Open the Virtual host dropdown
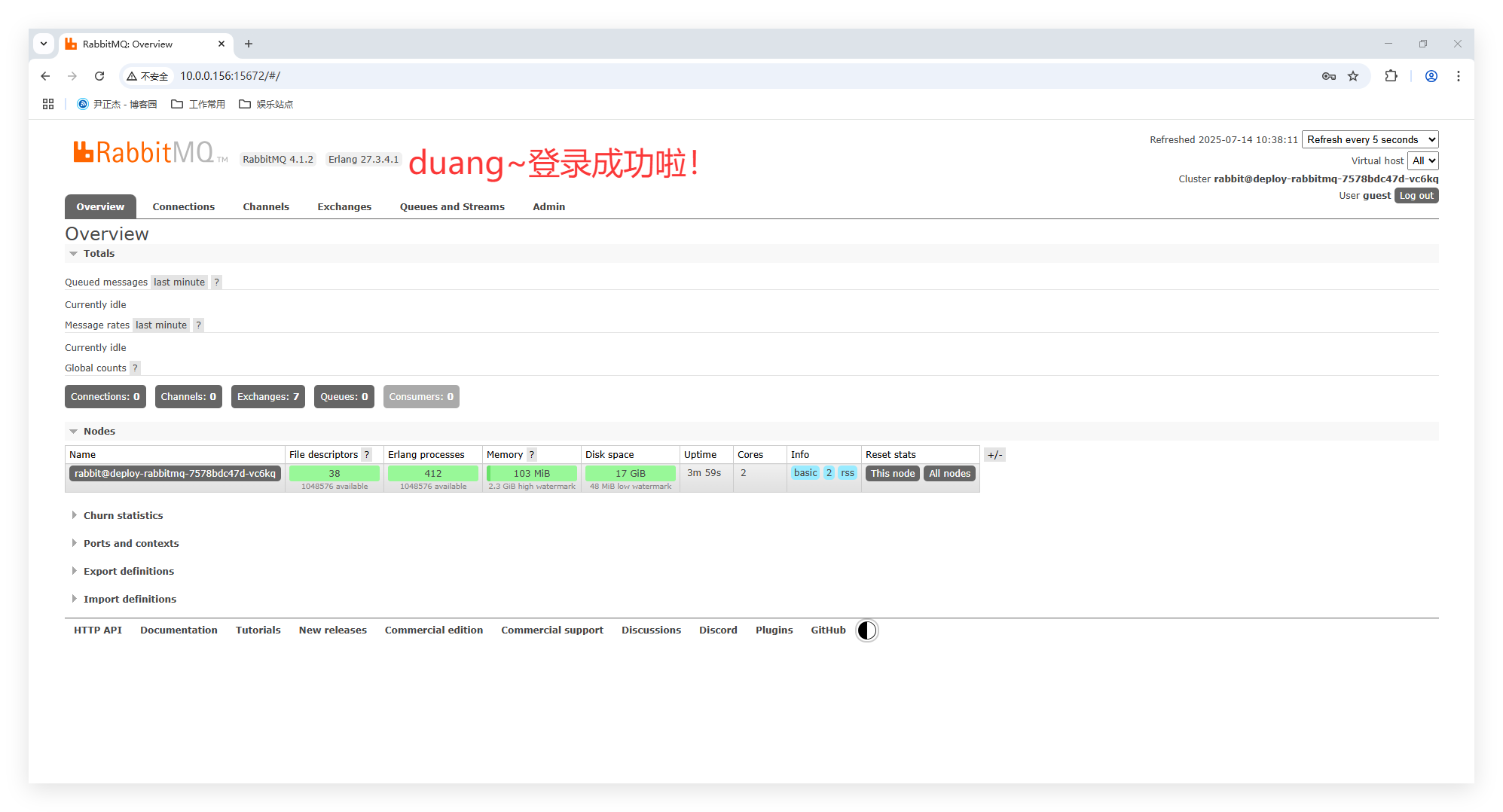This screenshot has width=1503, height=812. (1423, 161)
